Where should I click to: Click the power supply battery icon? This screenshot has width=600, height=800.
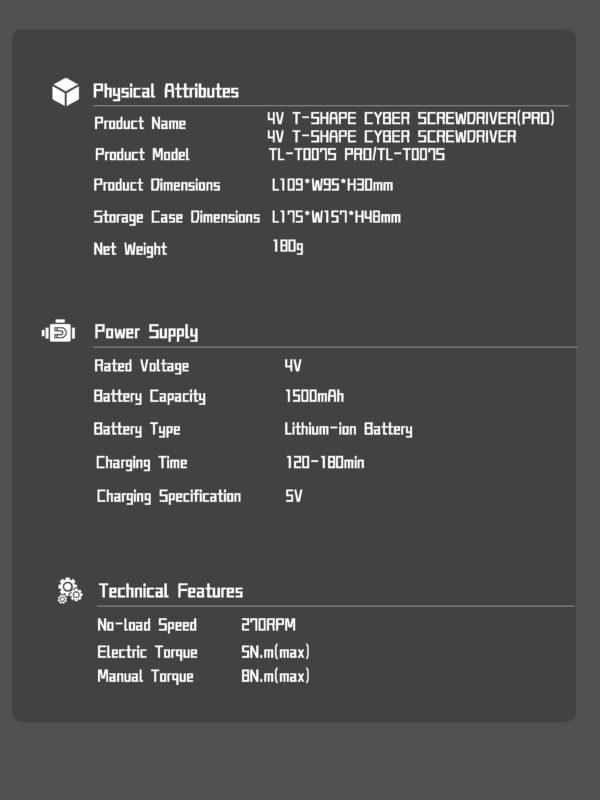59,332
